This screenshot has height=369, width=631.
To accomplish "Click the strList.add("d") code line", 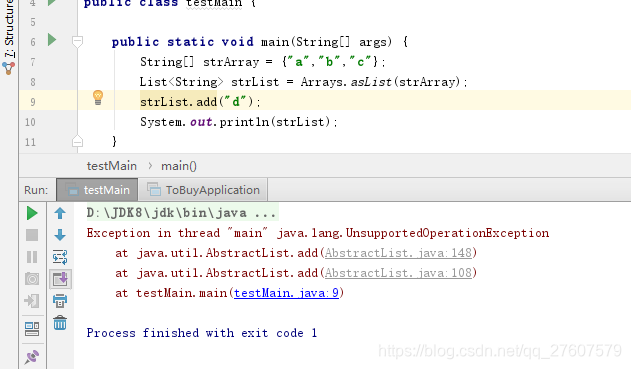I will click(200, 102).
